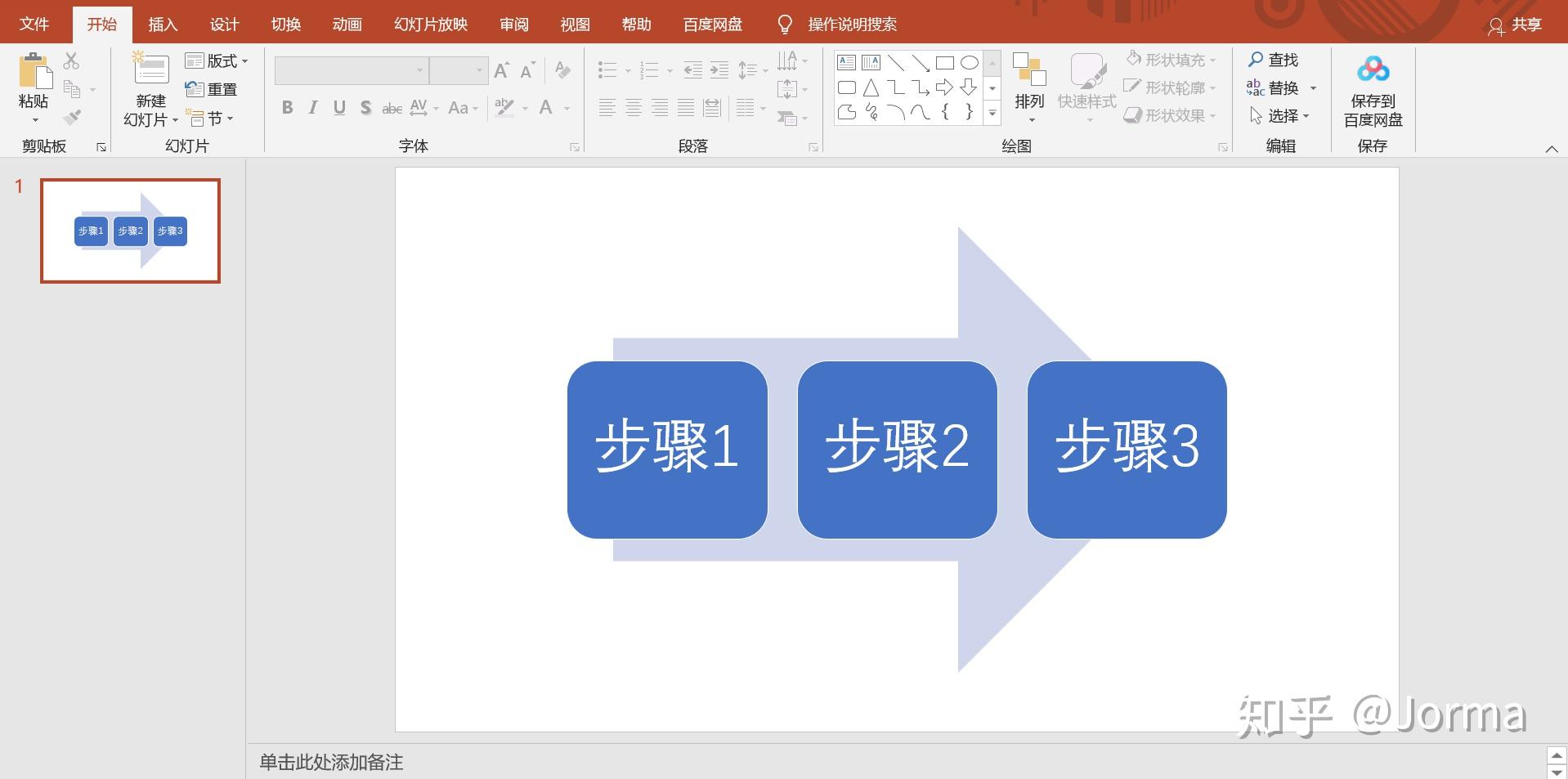
Task: Click the distributed alignment icon
Action: tap(712, 107)
